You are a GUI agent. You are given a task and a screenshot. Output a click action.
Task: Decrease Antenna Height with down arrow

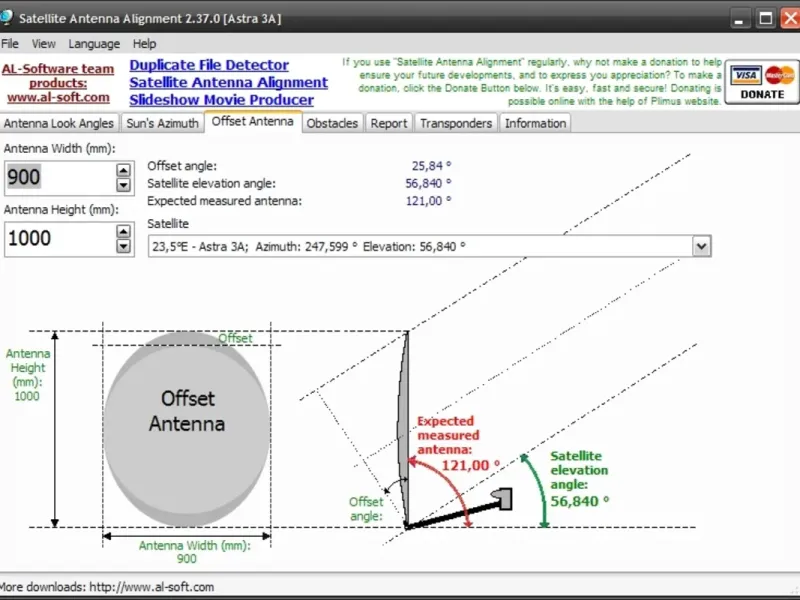[123, 246]
